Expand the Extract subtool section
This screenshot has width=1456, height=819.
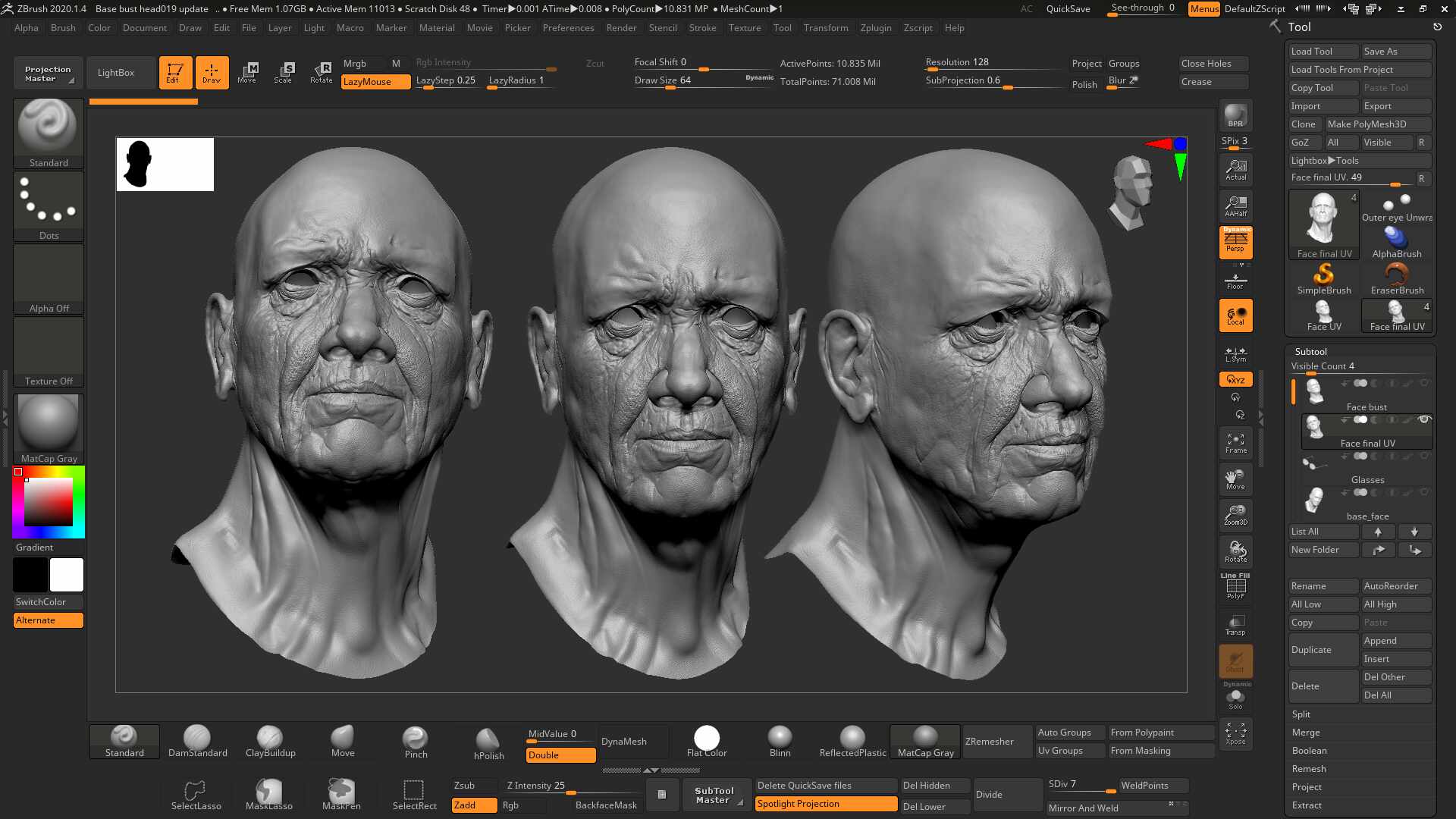1307,805
